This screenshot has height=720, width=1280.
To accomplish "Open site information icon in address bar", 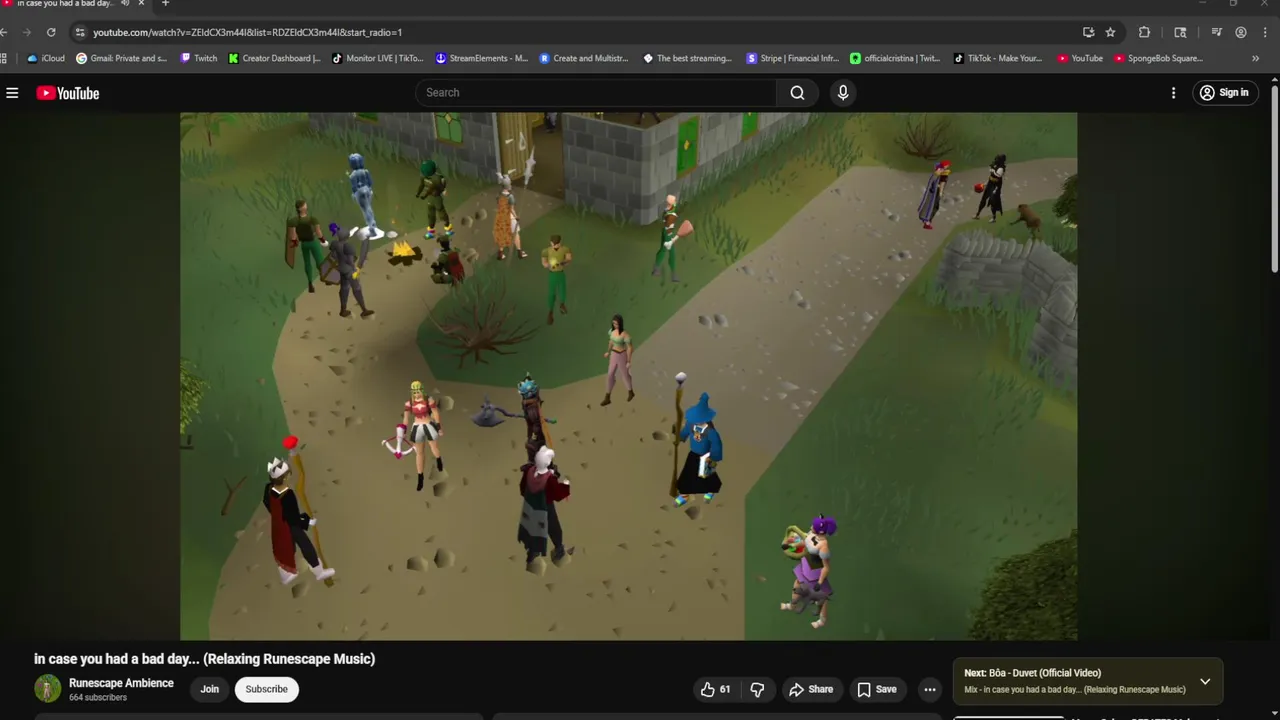I will [x=80, y=32].
